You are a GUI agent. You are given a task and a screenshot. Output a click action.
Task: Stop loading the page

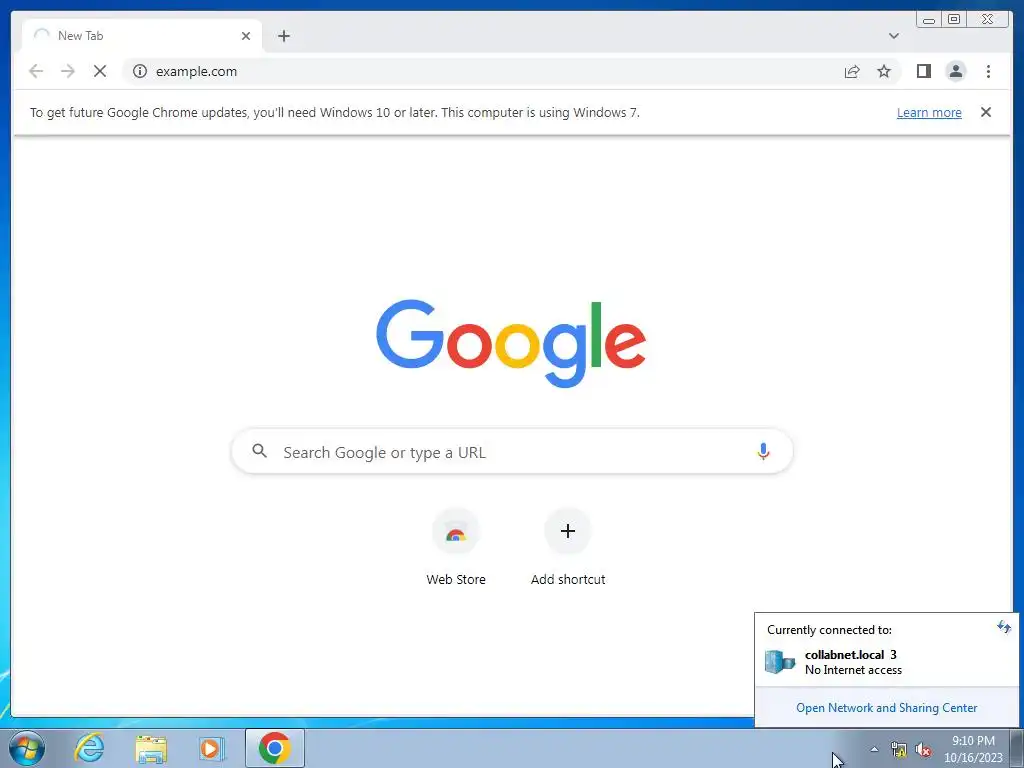point(100,71)
